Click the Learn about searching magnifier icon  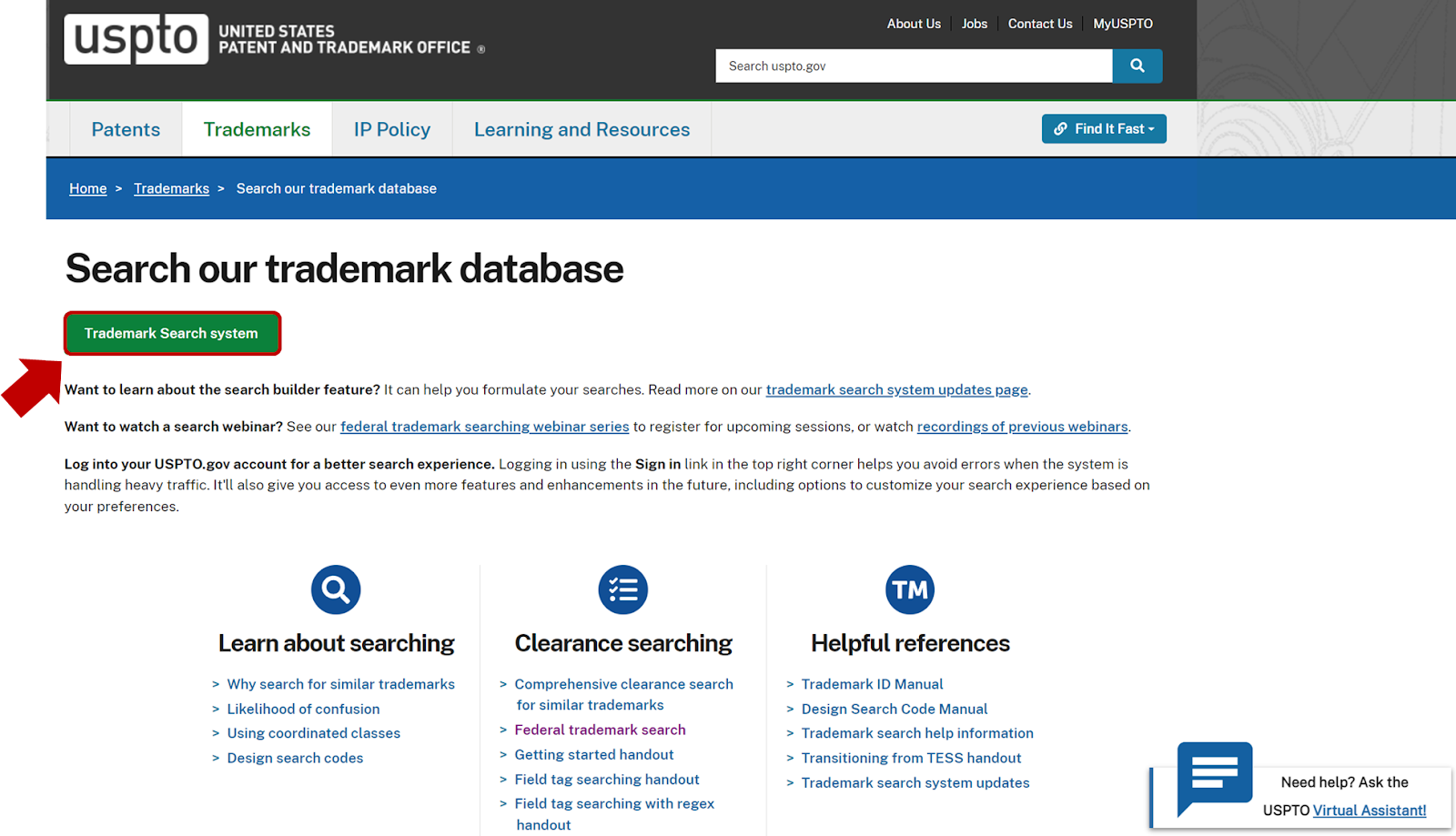[336, 589]
